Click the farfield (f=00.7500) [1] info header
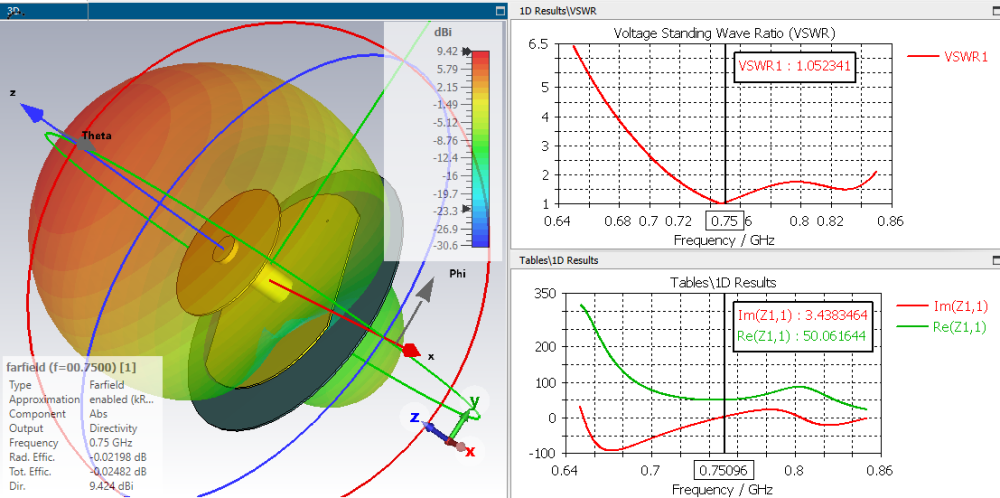Image resolution: width=1000 pixels, height=498 pixels. pyautogui.click(x=71, y=367)
